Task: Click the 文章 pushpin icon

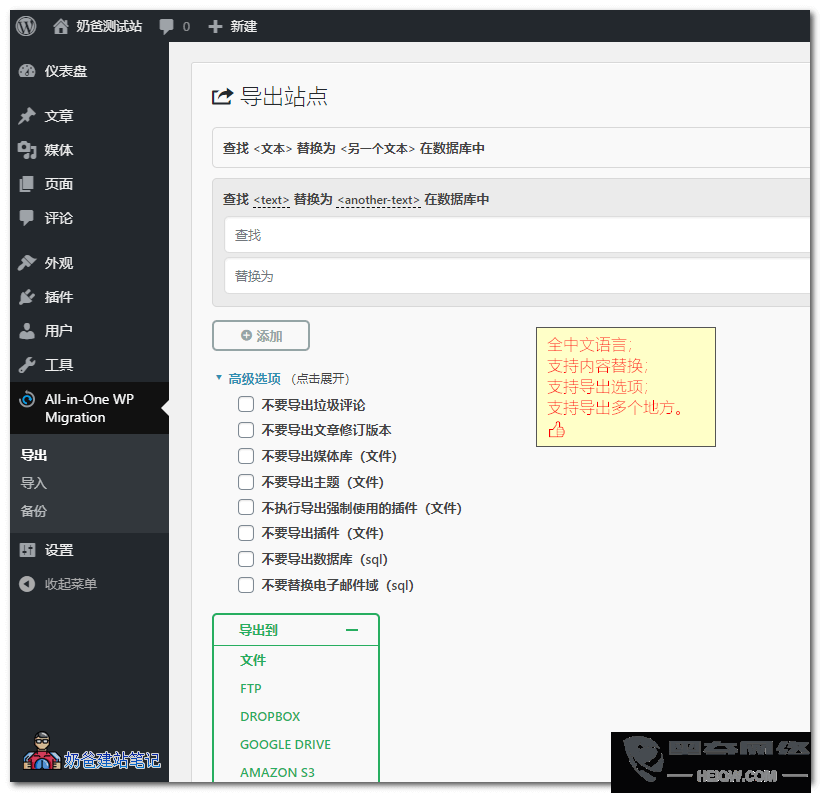Action: 27,116
